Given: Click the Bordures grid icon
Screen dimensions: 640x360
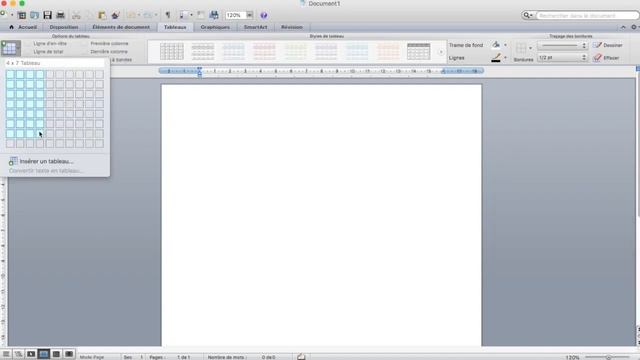Looking at the screenshot, I should tap(521, 49).
